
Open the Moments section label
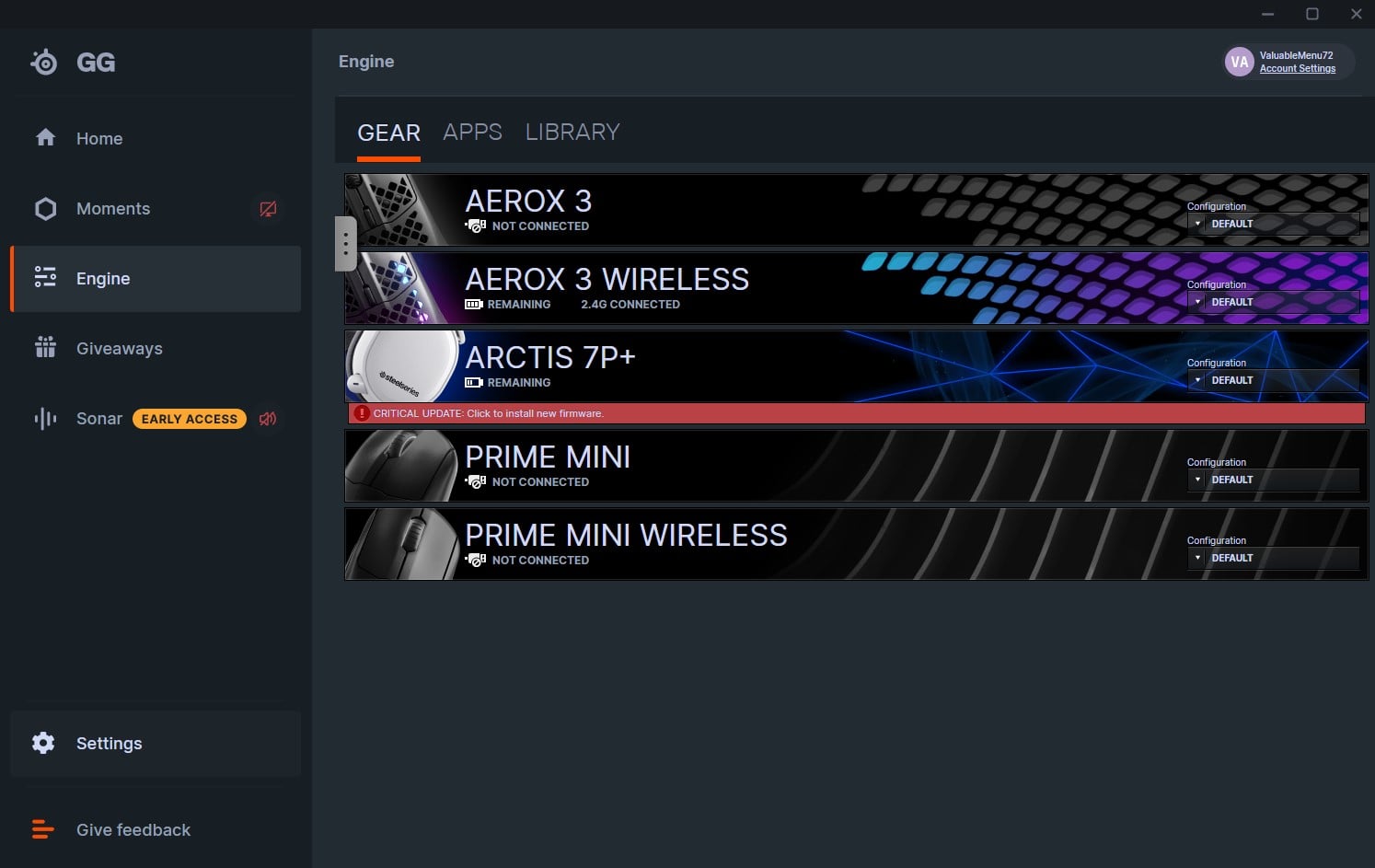[x=113, y=209]
